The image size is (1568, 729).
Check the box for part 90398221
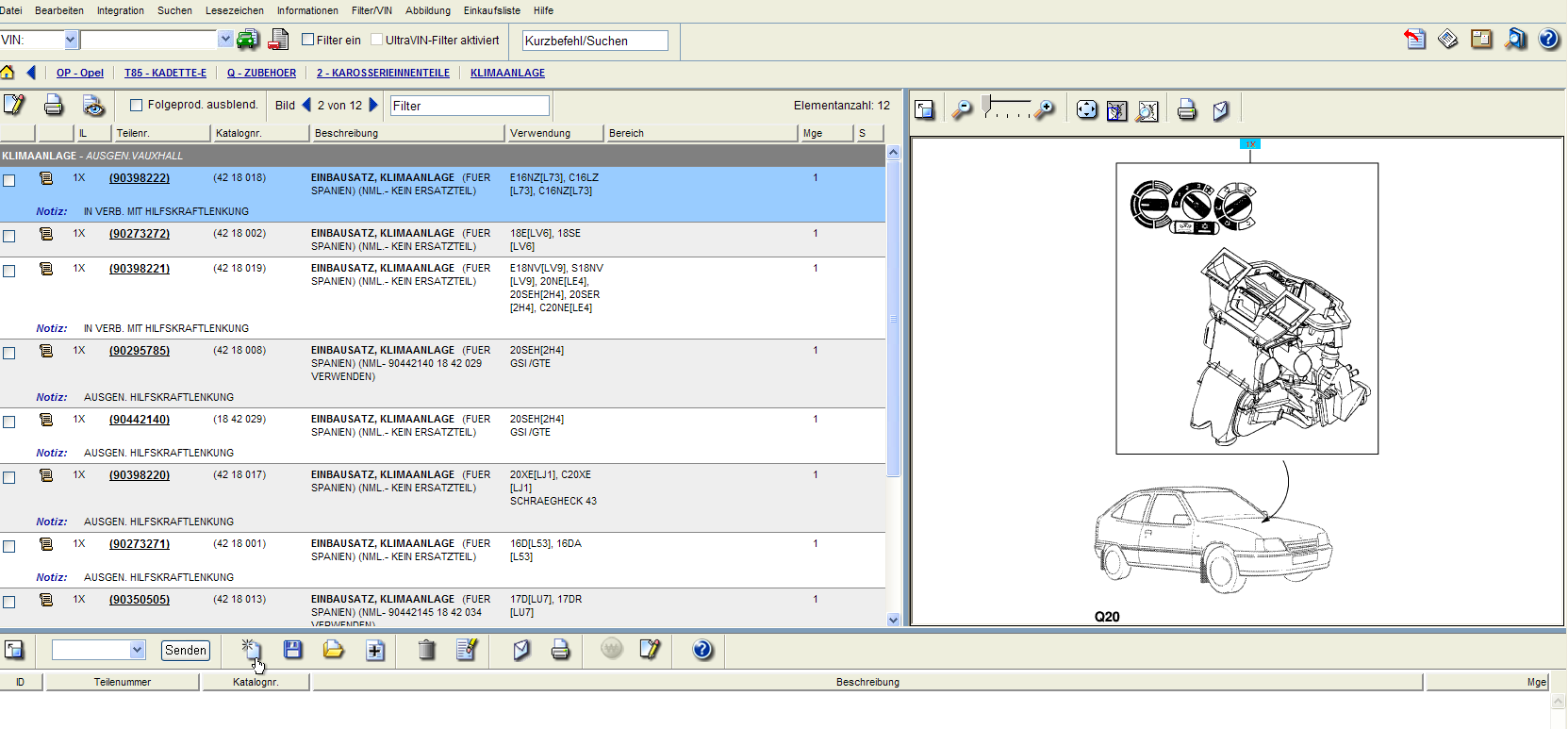coord(9,271)
